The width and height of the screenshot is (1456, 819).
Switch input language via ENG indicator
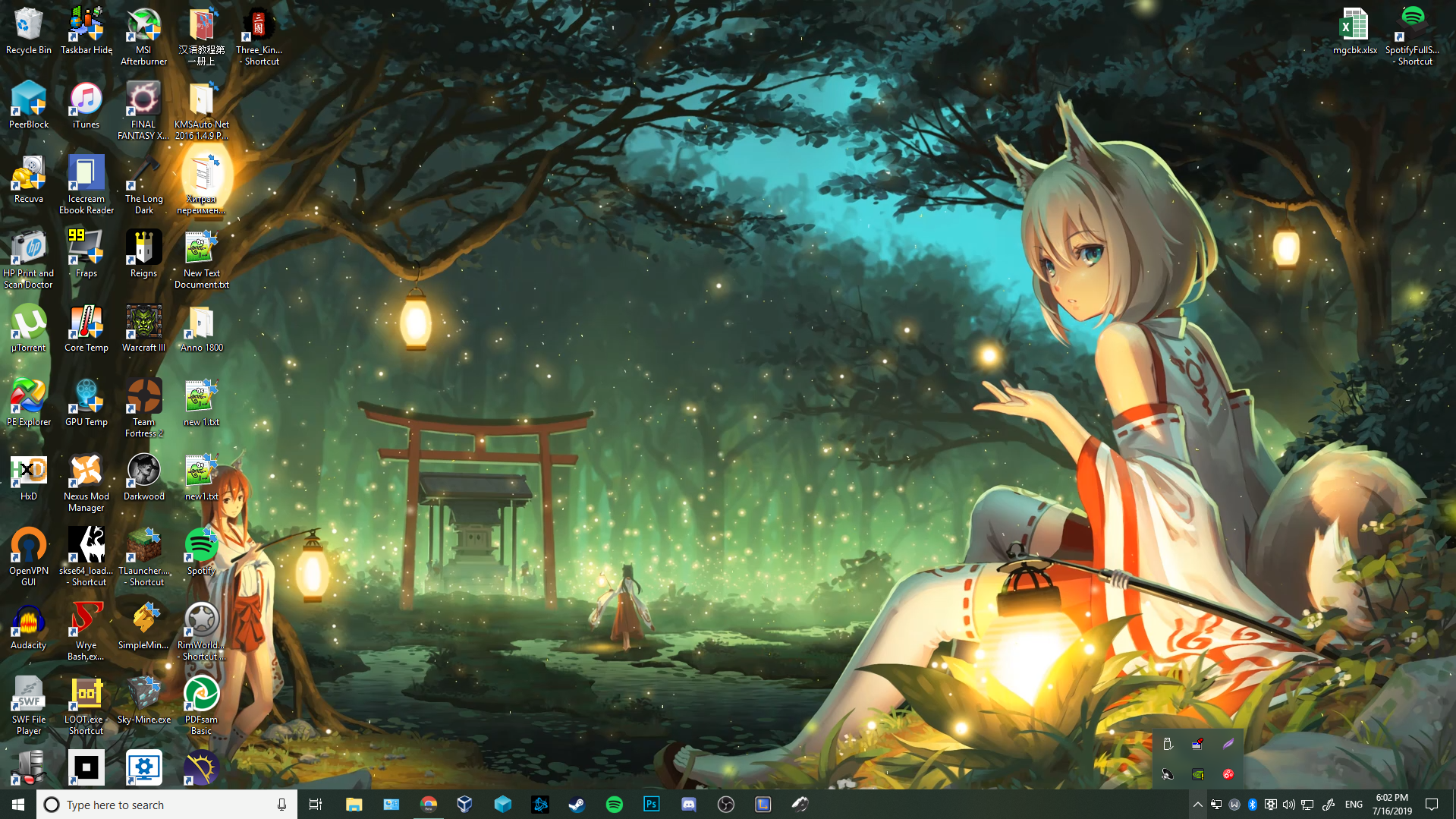click(x=1354, y=805)
